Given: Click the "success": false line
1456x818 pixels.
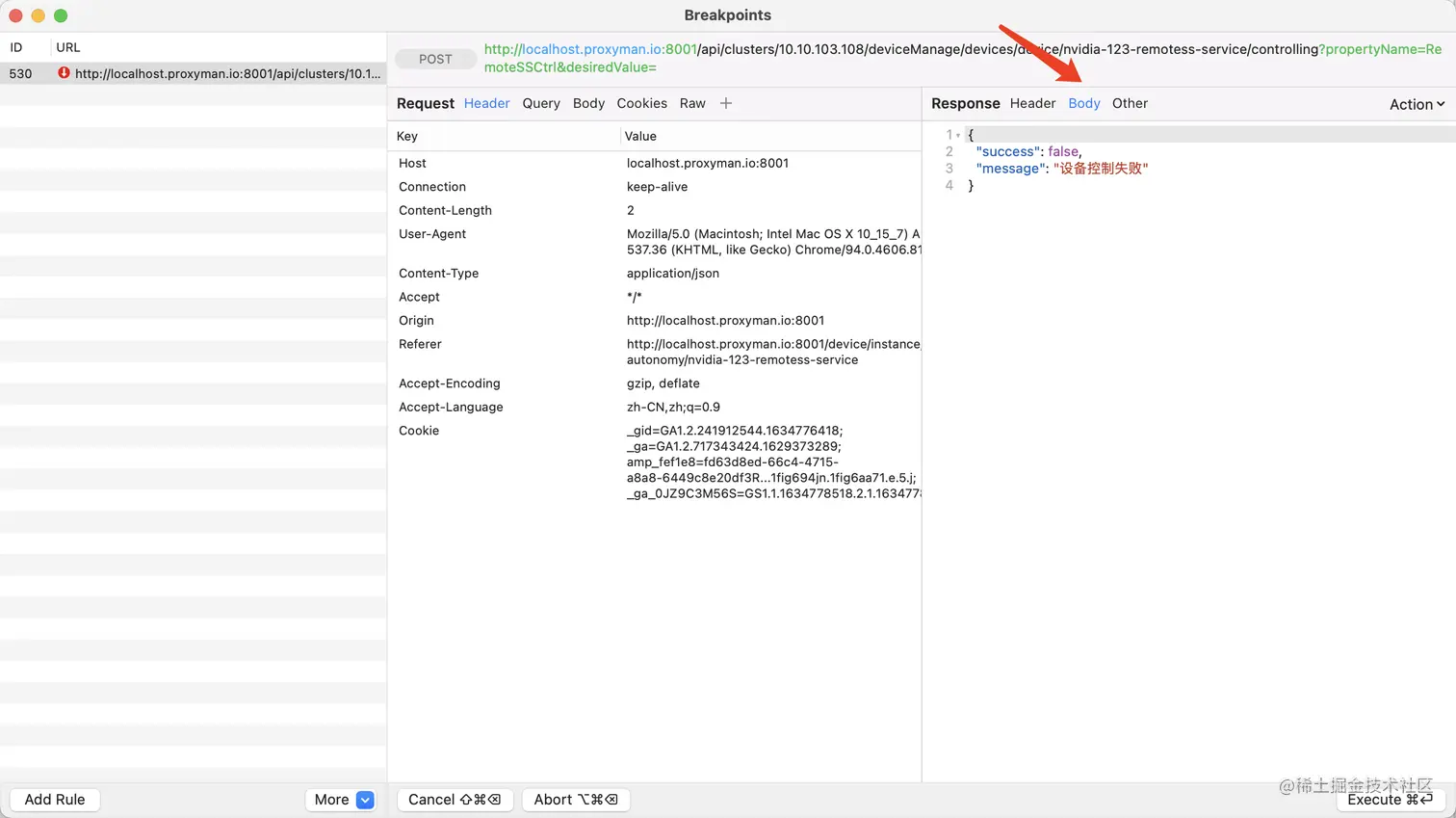Looking at the screenshot, I should coord(1028,151).
